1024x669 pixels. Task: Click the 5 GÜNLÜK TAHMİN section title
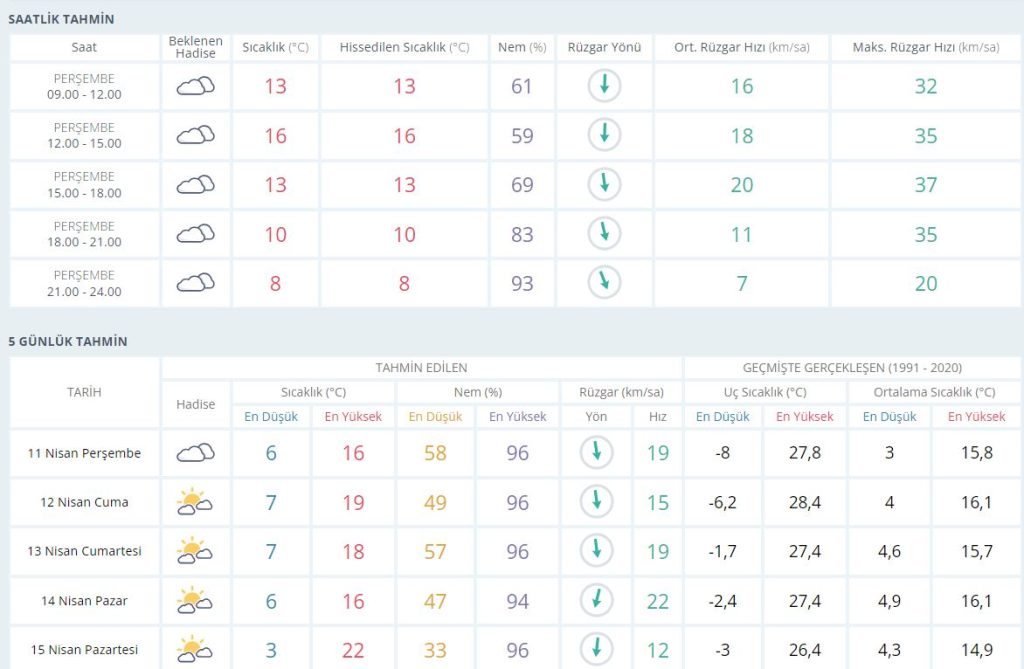(68, 341)
